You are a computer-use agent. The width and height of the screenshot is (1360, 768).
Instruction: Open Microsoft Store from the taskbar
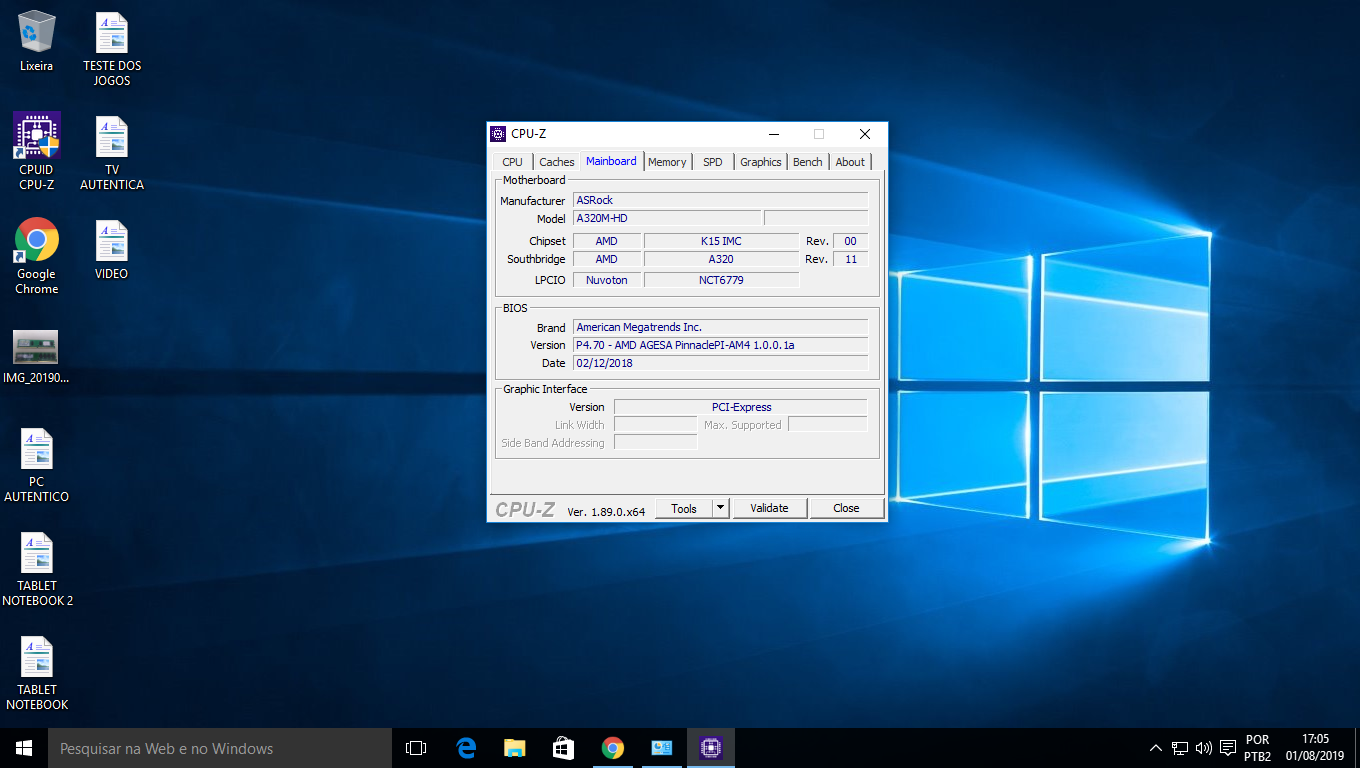564,748
